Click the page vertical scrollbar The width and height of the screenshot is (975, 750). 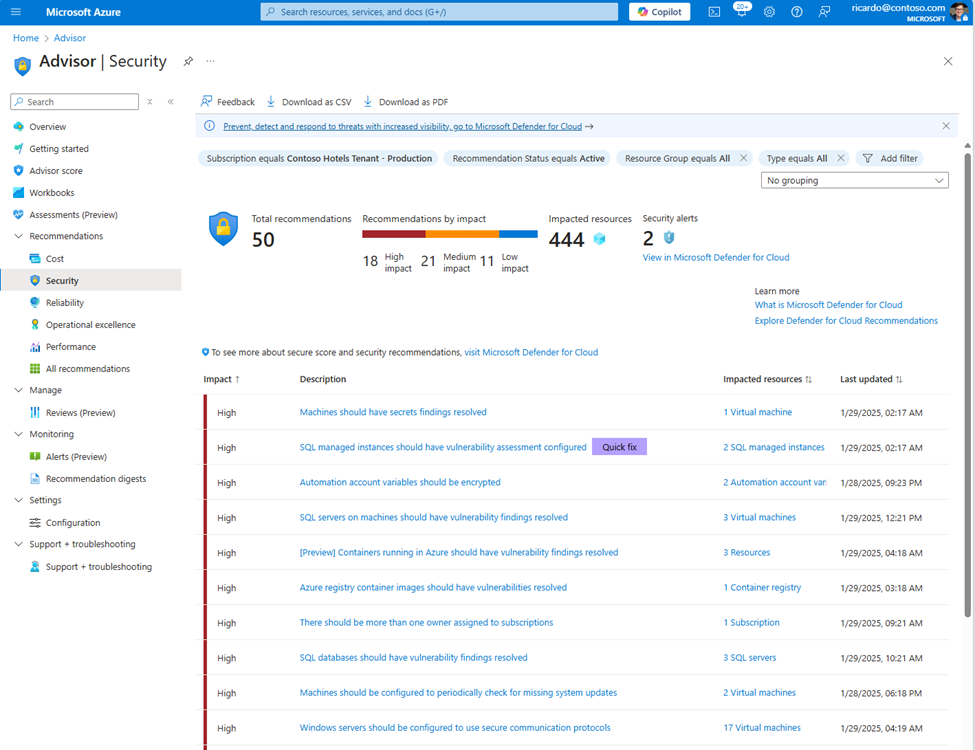click(968, 384)
